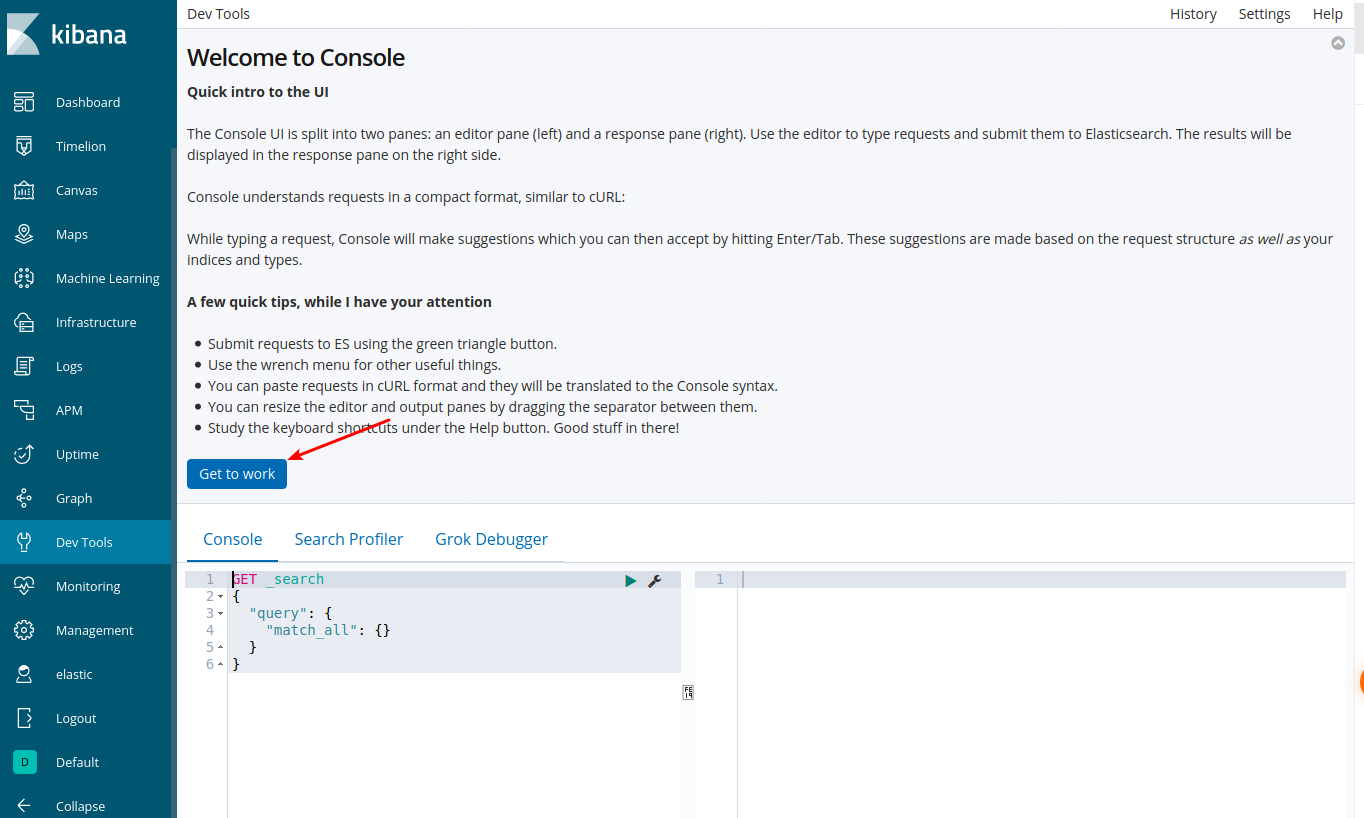Image resolution: width=1364 pixels, height=818 pixels.
Task: Open the Default space badge
Action: [x=24, y=762]
